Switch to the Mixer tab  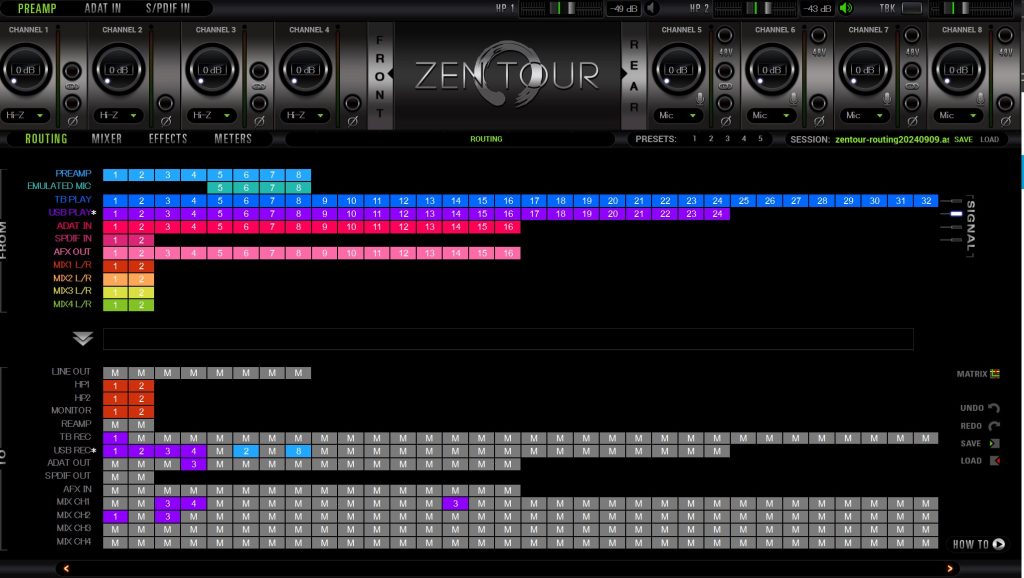[x=107, y=139]
